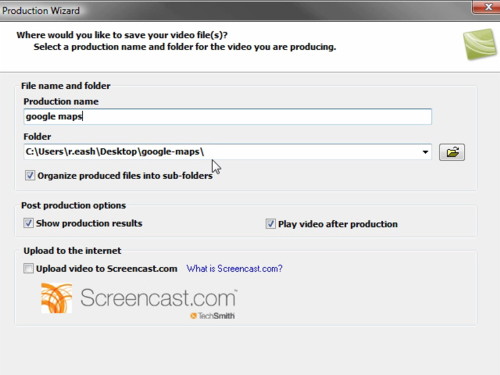Image resolution: width=500 pixels, height=375 pixels.
Task: Click the Production name field label
Action: click(x=61, y=101)
